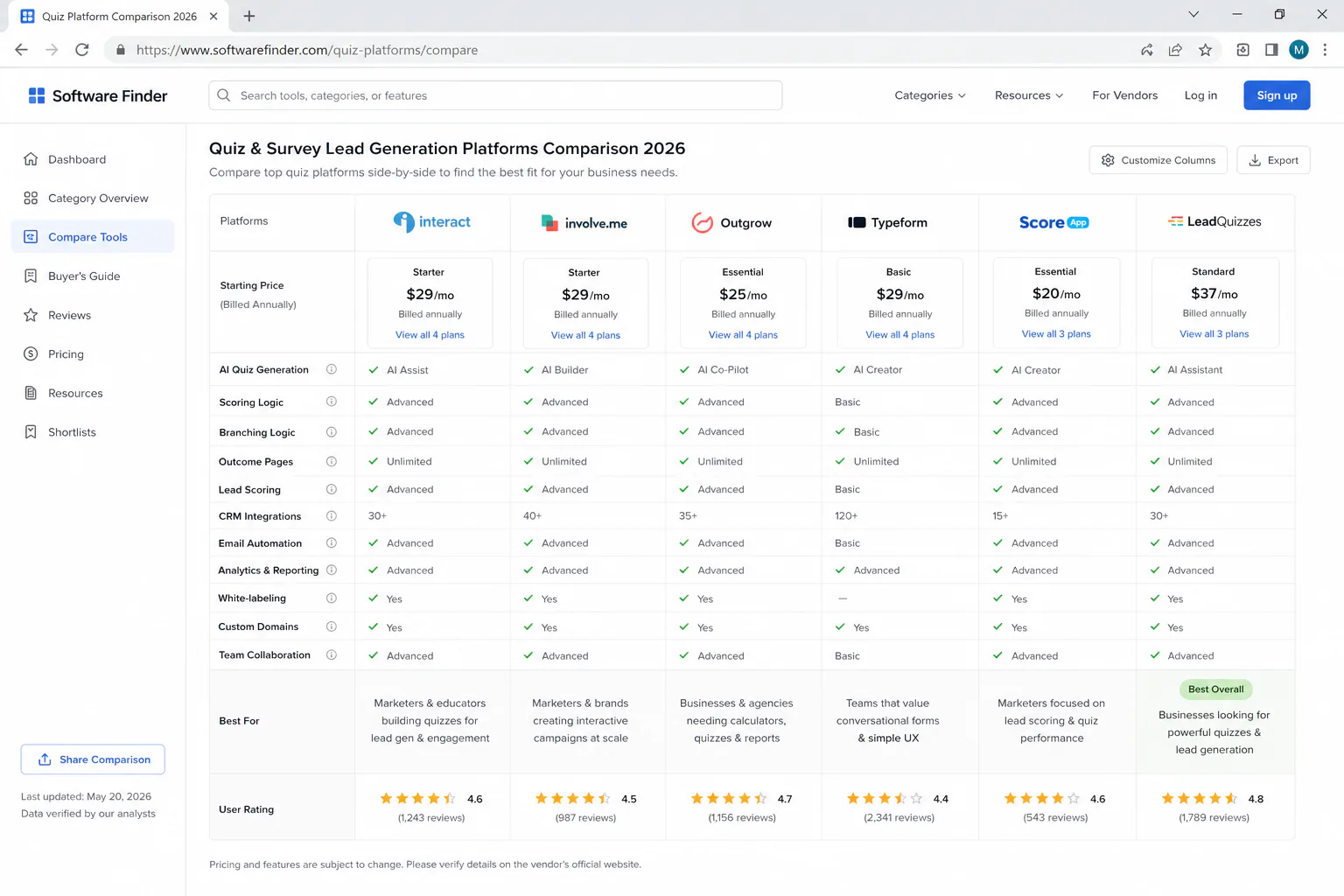Open the browser three-dot menu
Viewport: 1344px width, 896px height.
(1325, 50)
